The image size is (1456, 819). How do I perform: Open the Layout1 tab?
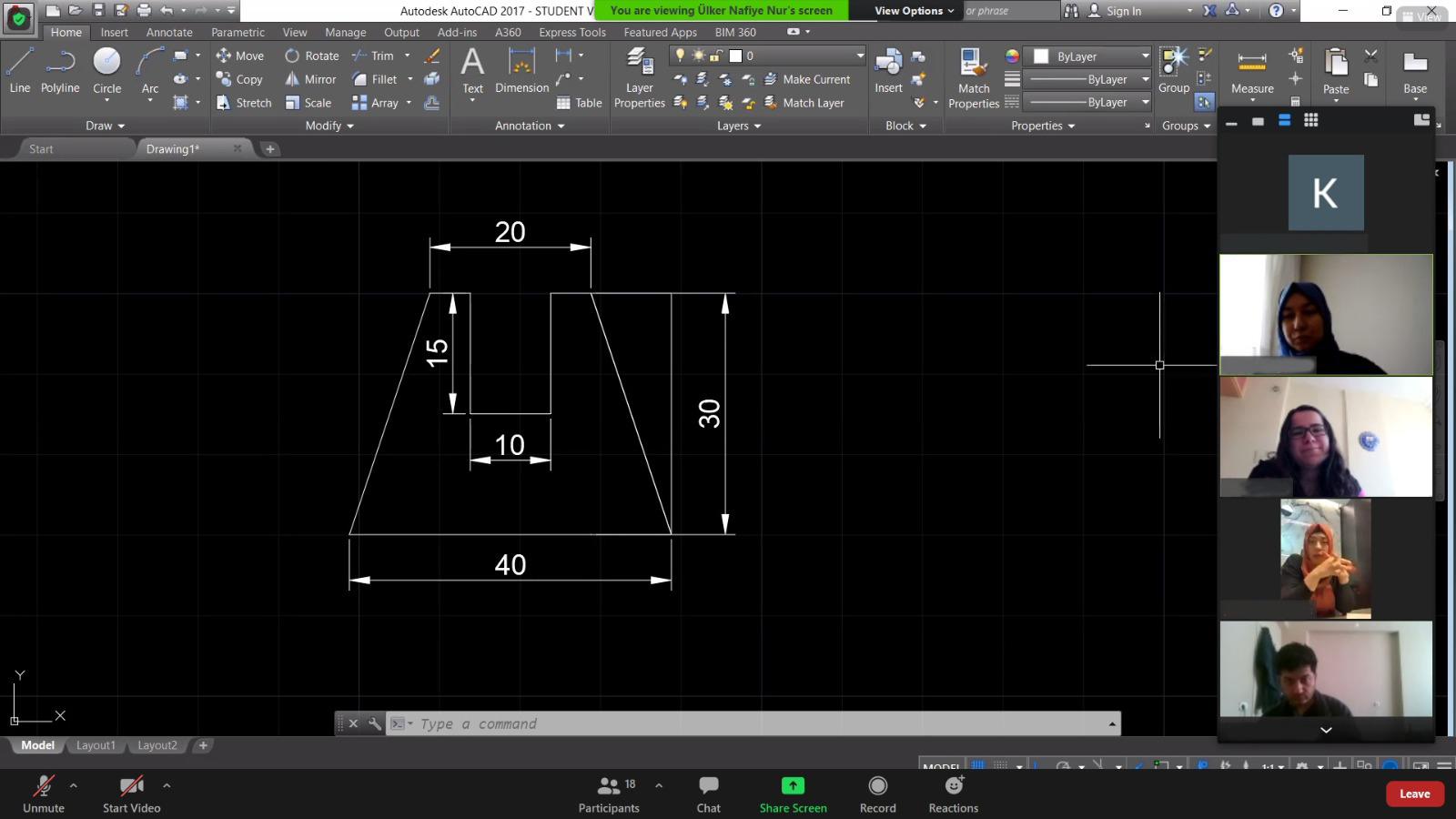[96, 745]
